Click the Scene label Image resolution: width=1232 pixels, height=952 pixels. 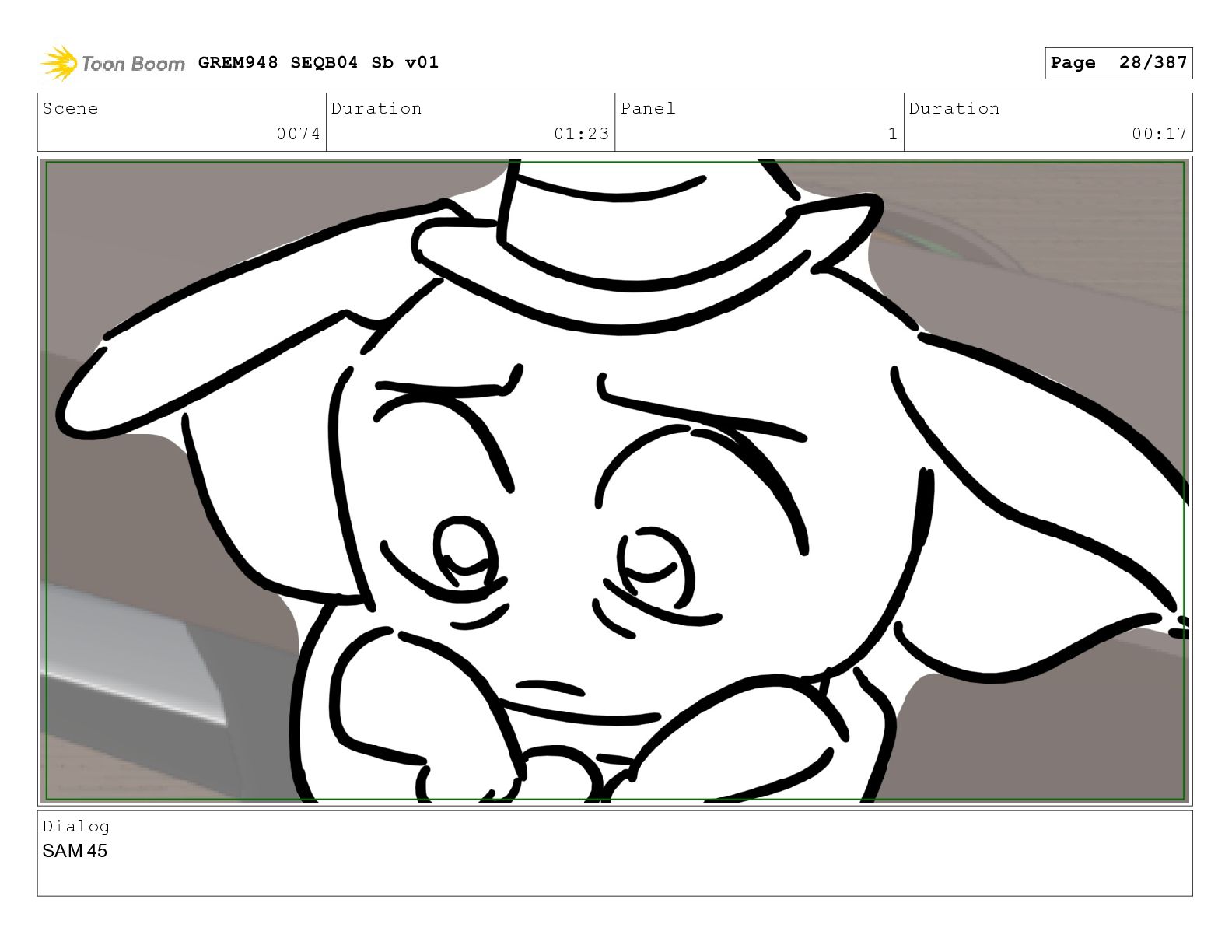[x=70, y=108]
